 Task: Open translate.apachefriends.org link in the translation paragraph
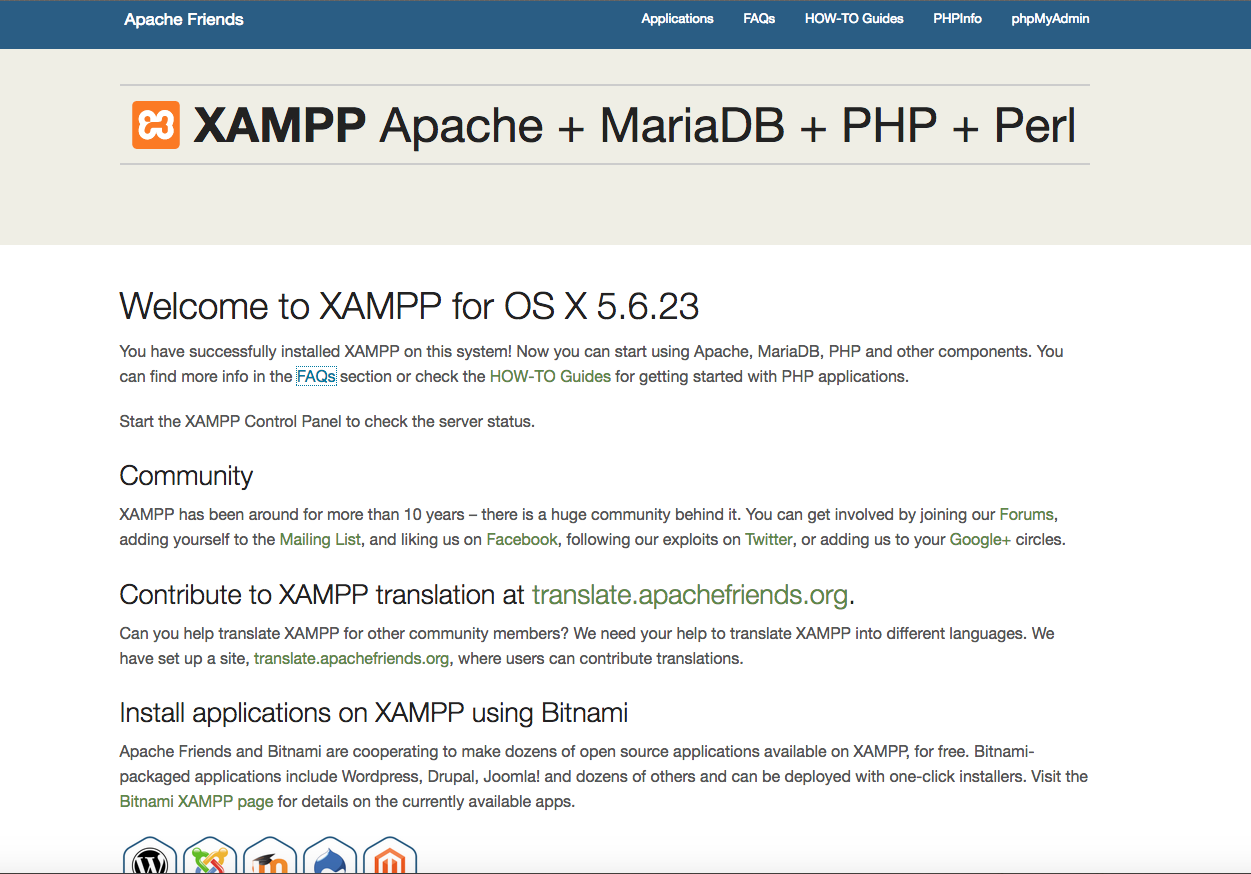pos(352,659)
